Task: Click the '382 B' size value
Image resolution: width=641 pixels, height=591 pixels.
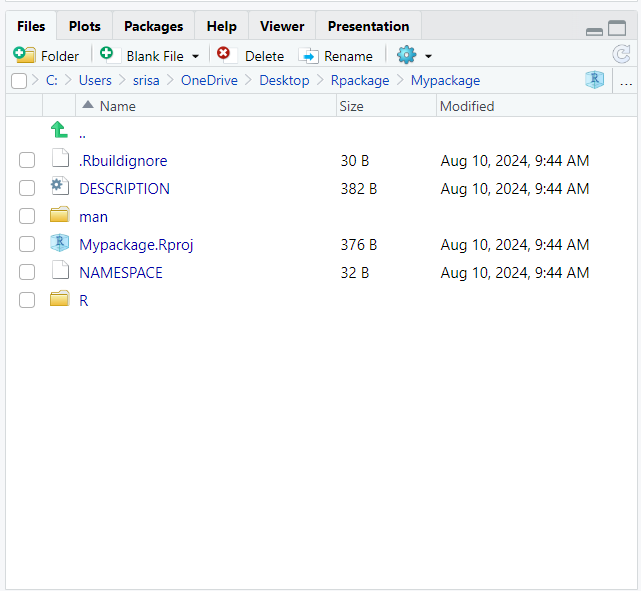Action: coord(359,189)
